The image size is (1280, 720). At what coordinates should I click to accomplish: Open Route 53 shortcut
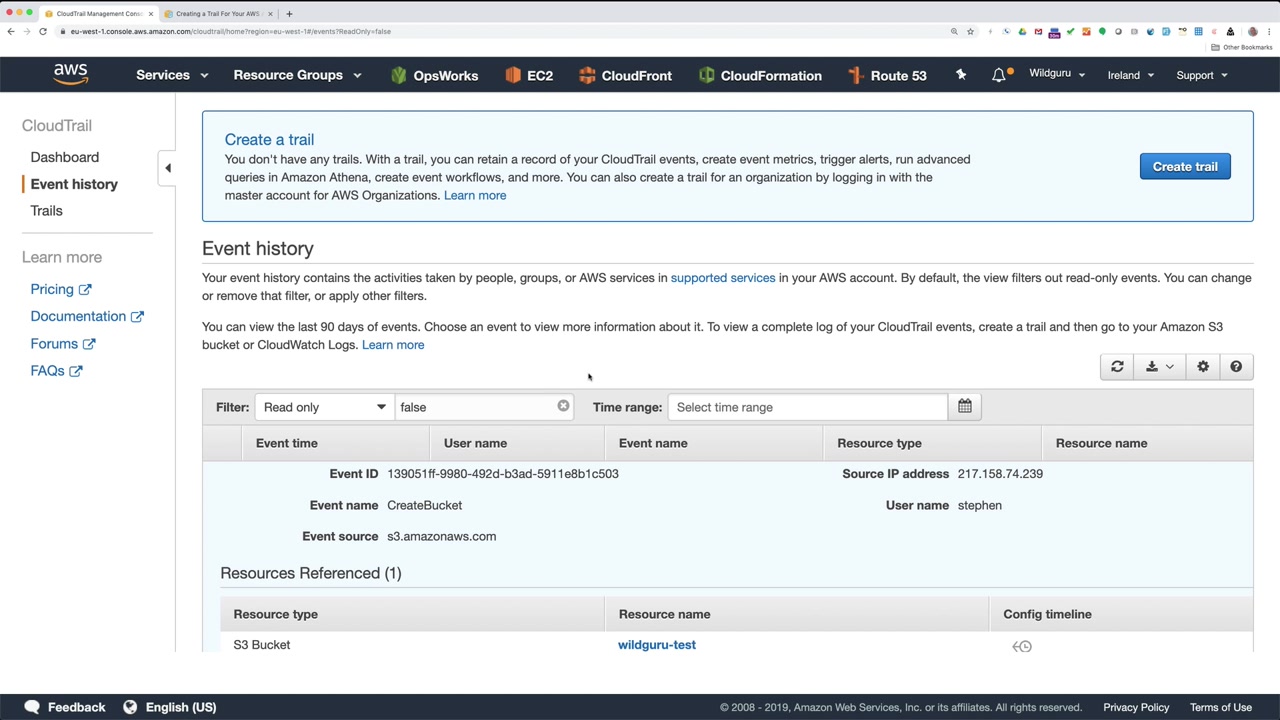pyautogui.click(x=887, y=75)
